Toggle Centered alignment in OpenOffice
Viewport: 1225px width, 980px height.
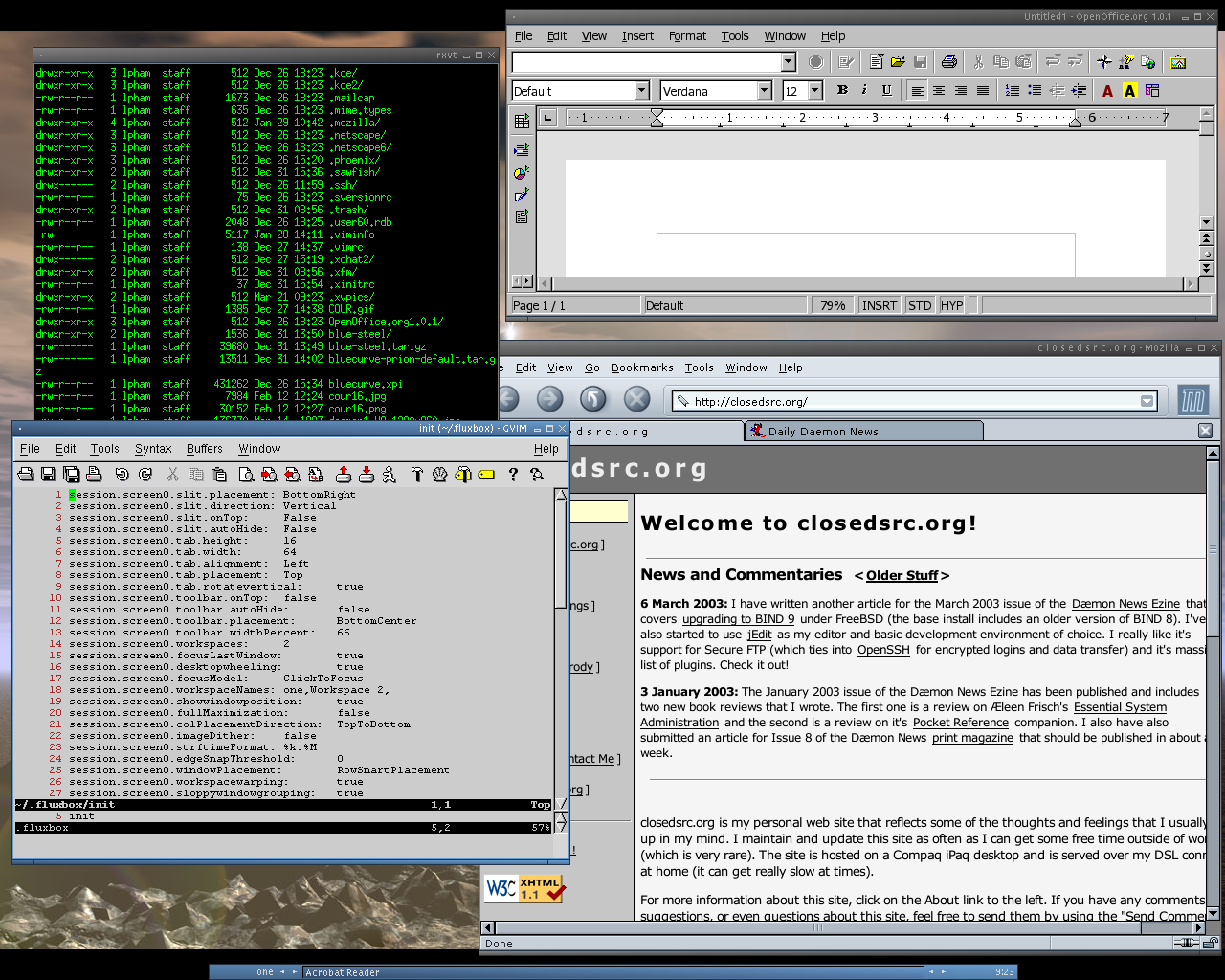point(939,91)
